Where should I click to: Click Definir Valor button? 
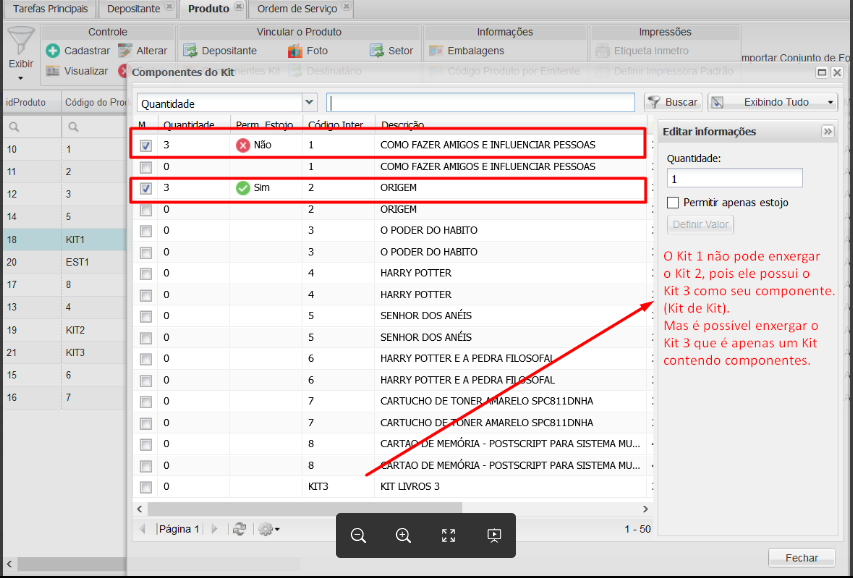point(700,224)
